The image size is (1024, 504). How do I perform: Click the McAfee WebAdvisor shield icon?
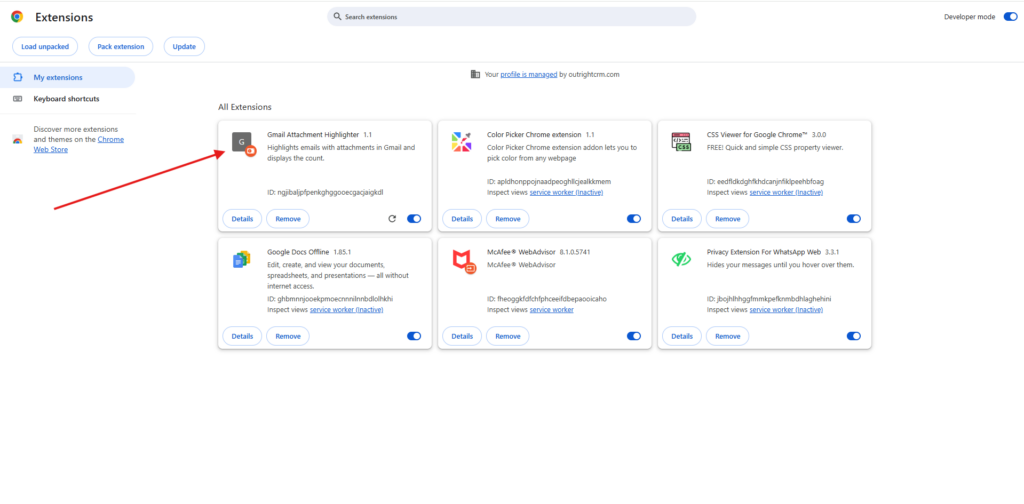[462, 260]
